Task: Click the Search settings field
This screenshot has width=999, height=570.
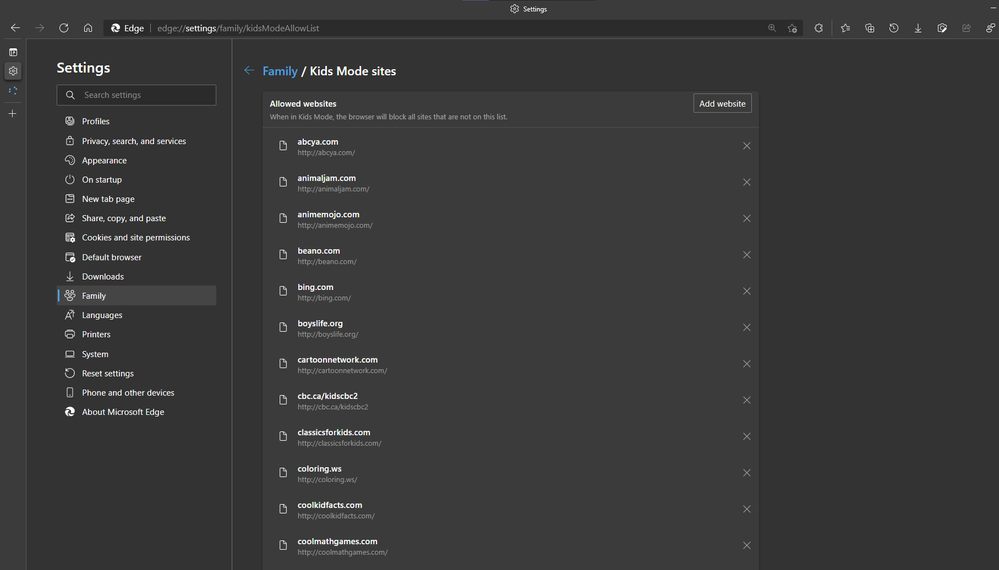Action: (x=136, y=95)
